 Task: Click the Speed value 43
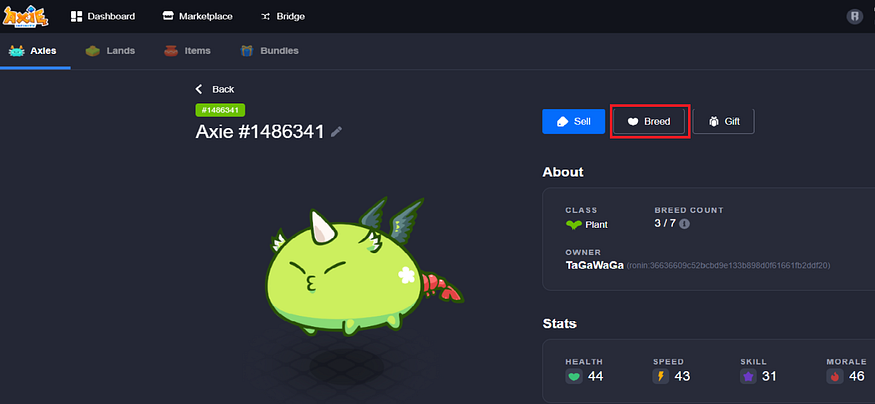pos(682,377)
